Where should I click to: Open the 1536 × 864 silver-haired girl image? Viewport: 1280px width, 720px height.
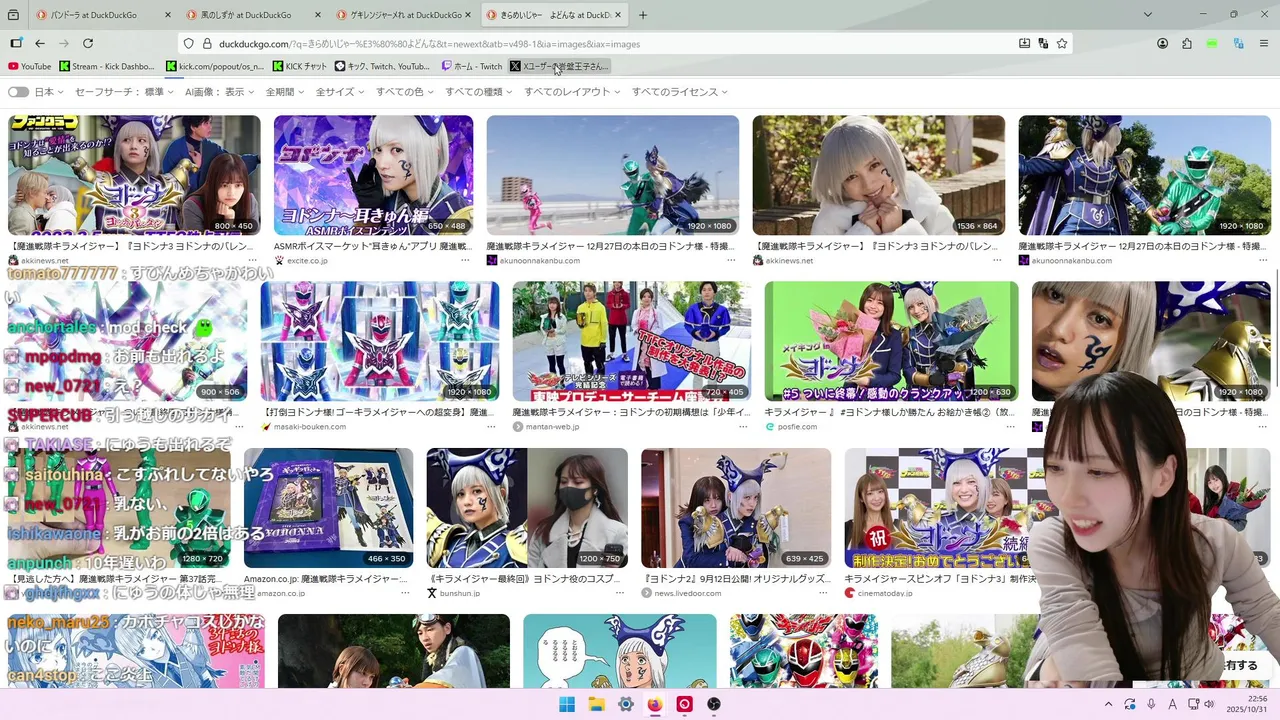point(879,175)
